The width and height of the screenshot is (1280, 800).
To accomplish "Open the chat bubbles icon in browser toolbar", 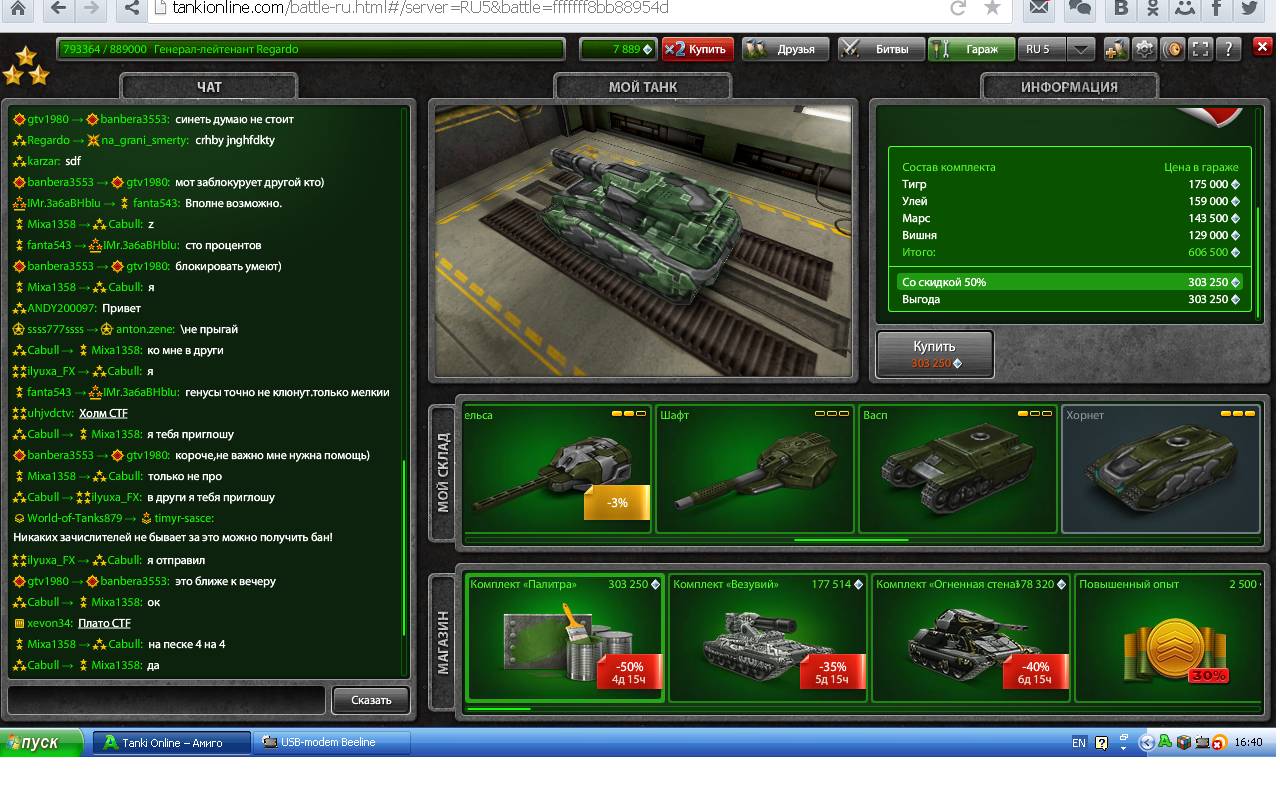I will 1079,9.
